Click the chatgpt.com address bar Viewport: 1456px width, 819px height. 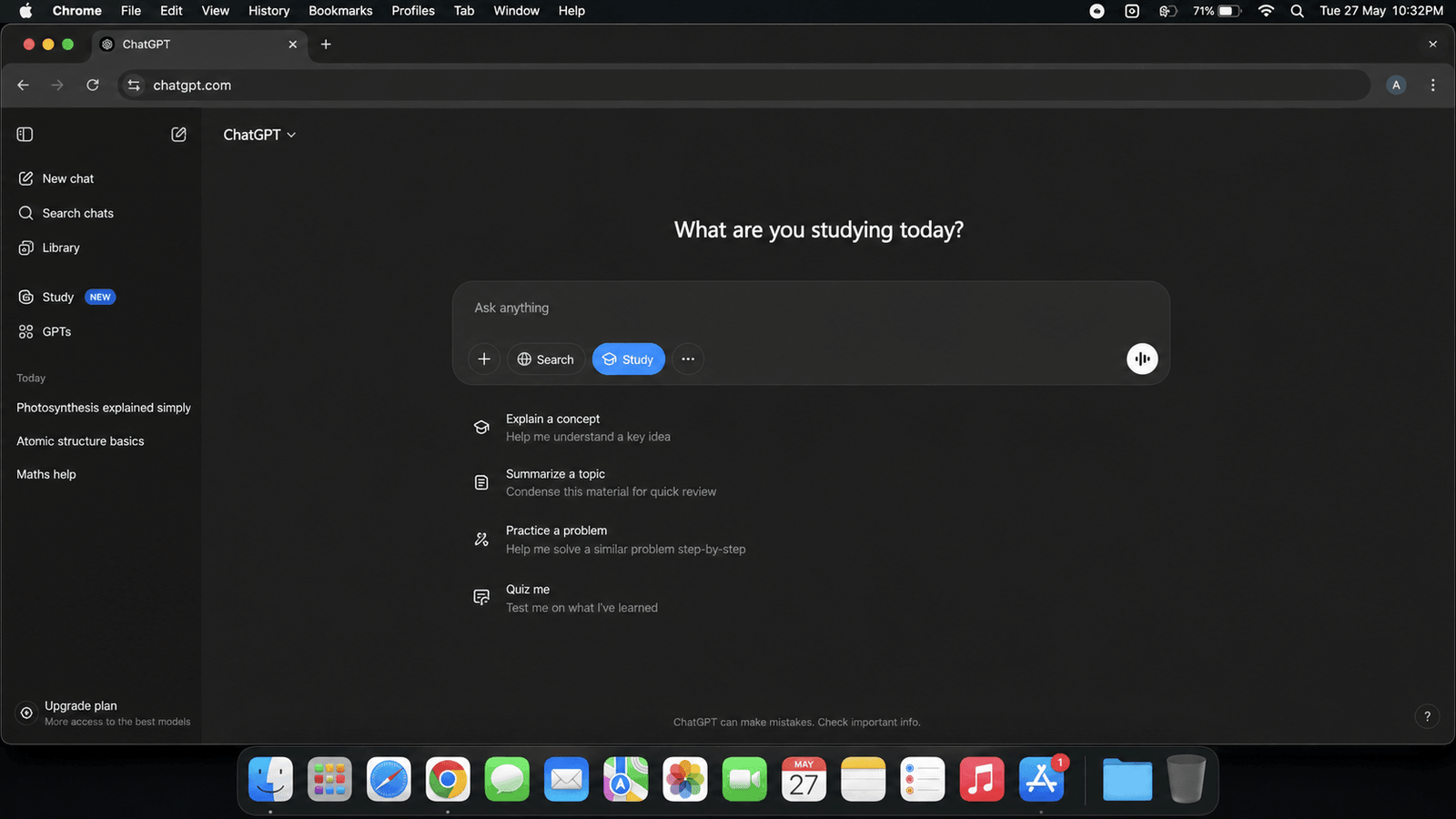point(744,85)
